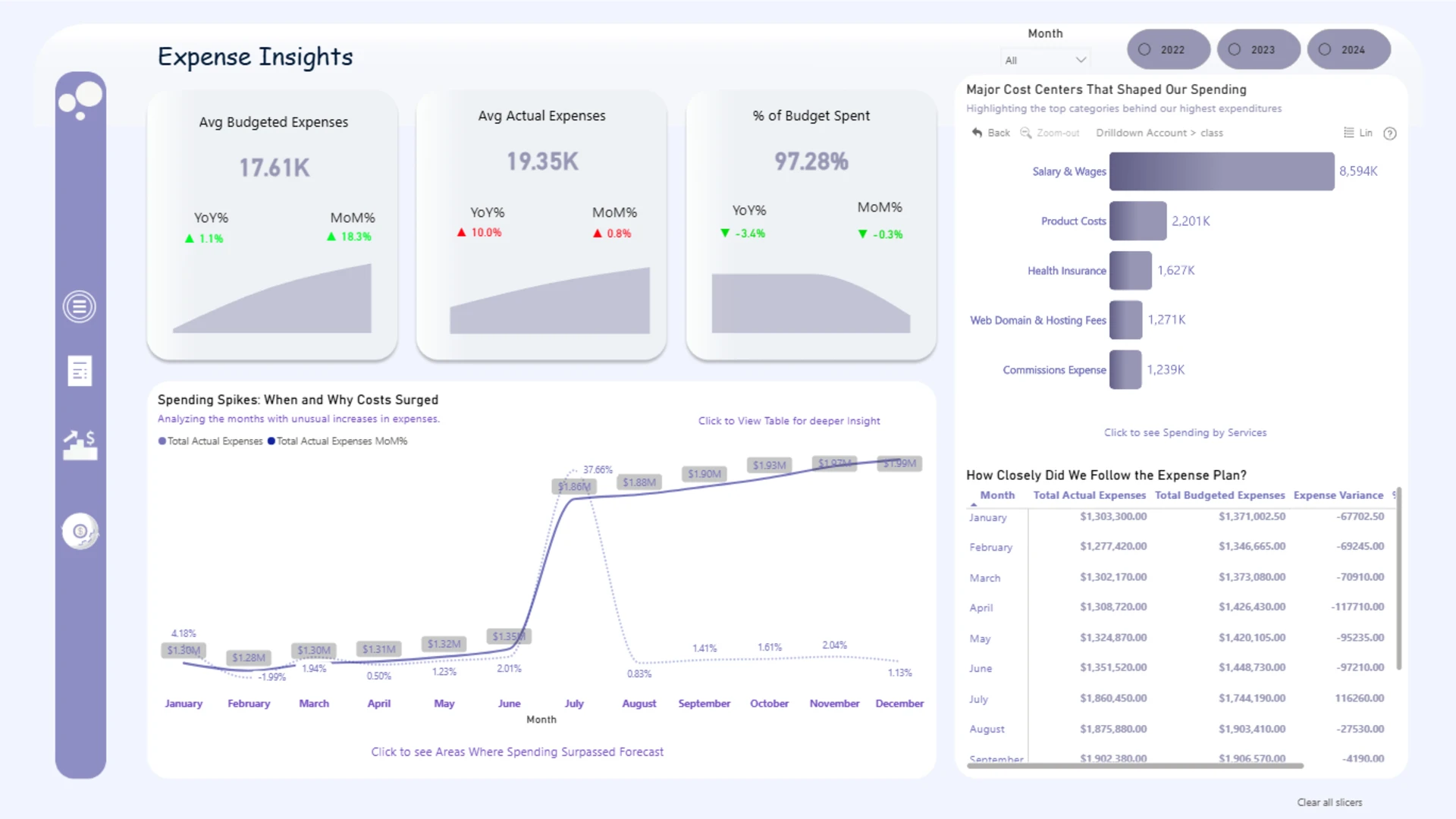Open the revenue growth chart sidebar icon
Image resolution: width=1456 pixels, height=819 pixels.
pos(80,445)
